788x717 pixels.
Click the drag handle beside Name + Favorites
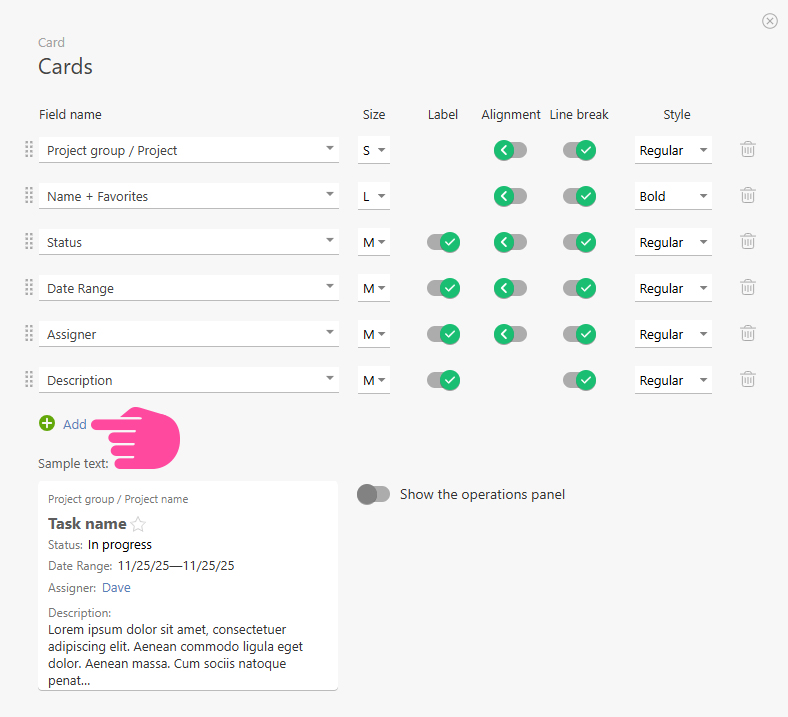point(29,196)
